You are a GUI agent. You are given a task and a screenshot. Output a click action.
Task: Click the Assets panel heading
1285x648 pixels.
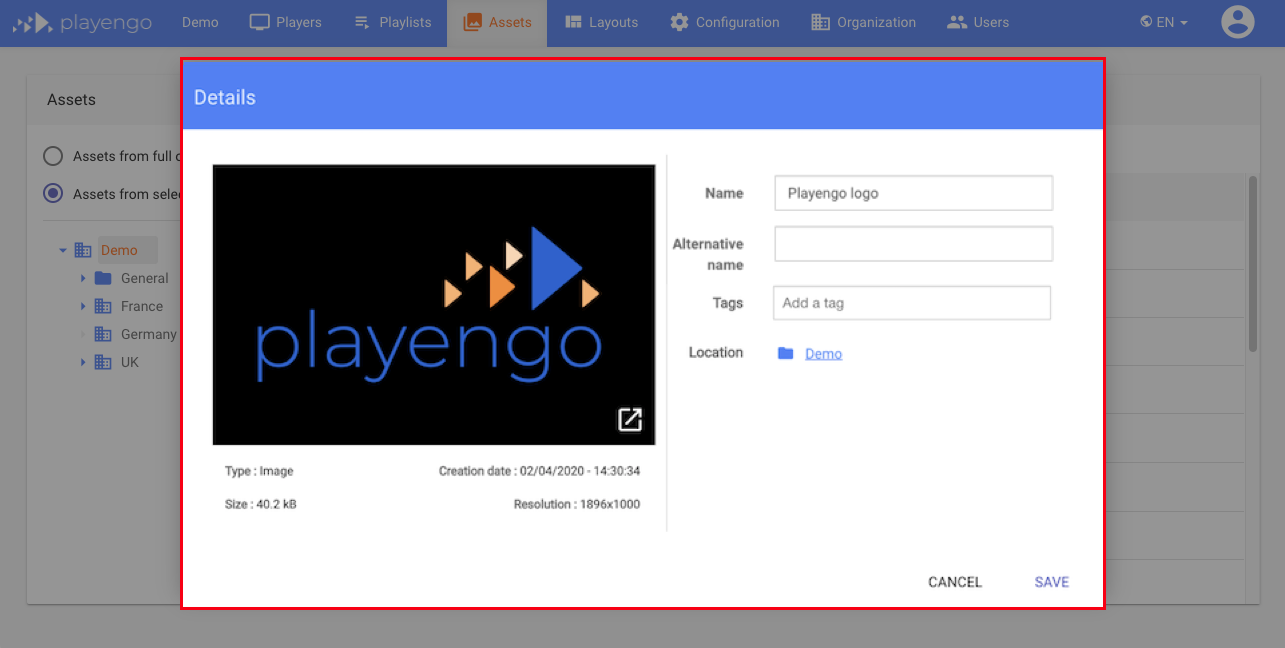coord(72,100)
